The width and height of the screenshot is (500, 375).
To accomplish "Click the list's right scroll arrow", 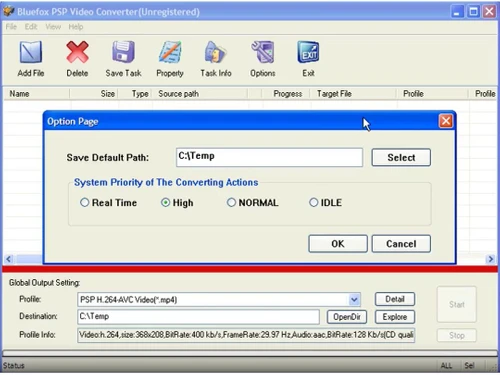I will [490, 259].
